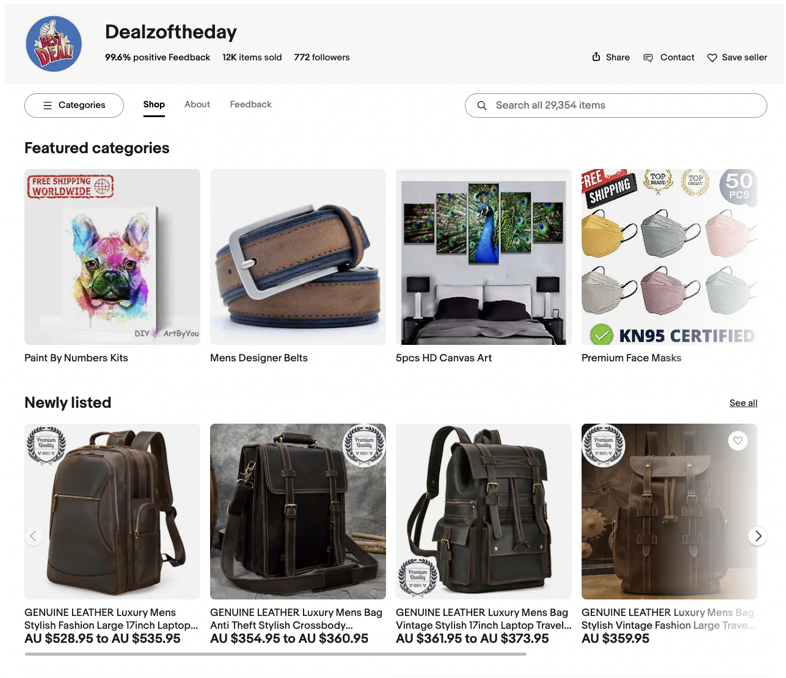Image resolution: width=786 pixels, height=678 pixels.
Task: Click the Dealzoftheday Best Deal logo
Action: click(54, 44)
